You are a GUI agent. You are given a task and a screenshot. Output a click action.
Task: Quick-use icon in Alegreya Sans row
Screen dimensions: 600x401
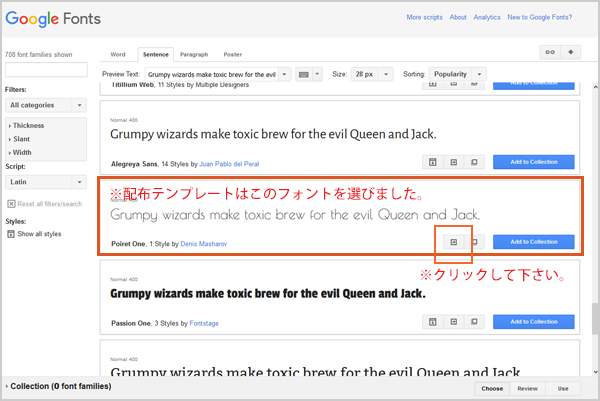coord(453,162)
